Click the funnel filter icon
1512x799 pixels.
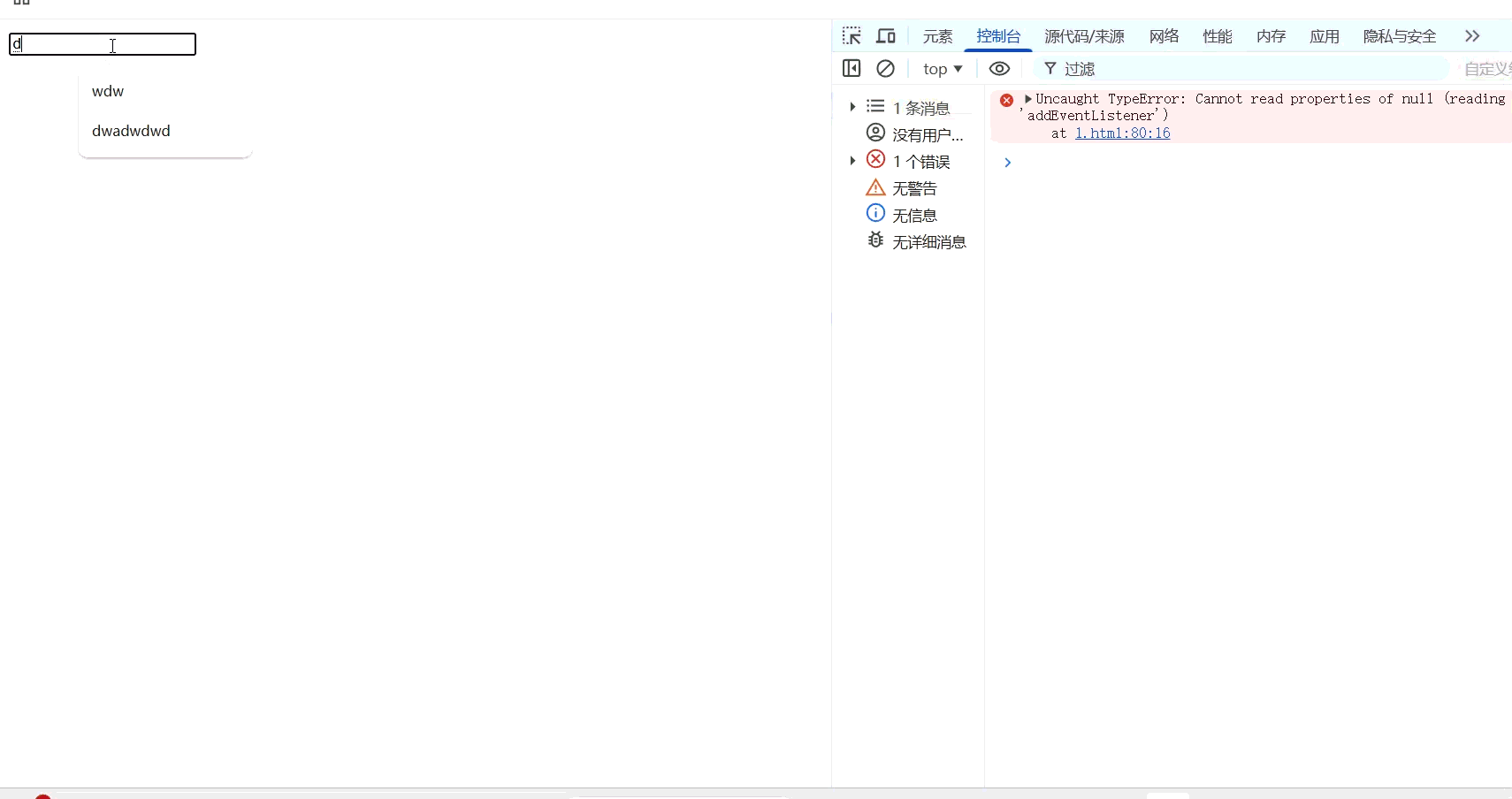click(1050, 68)
